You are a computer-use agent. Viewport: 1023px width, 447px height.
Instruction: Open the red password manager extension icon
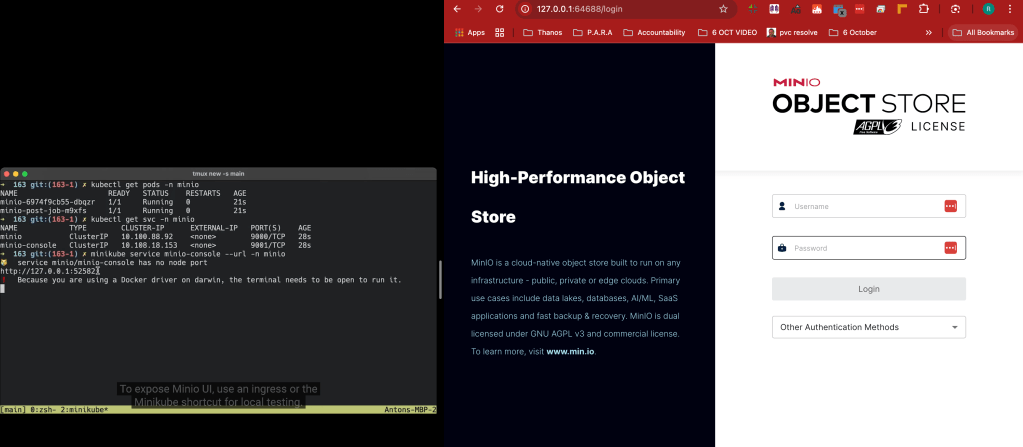860,9
